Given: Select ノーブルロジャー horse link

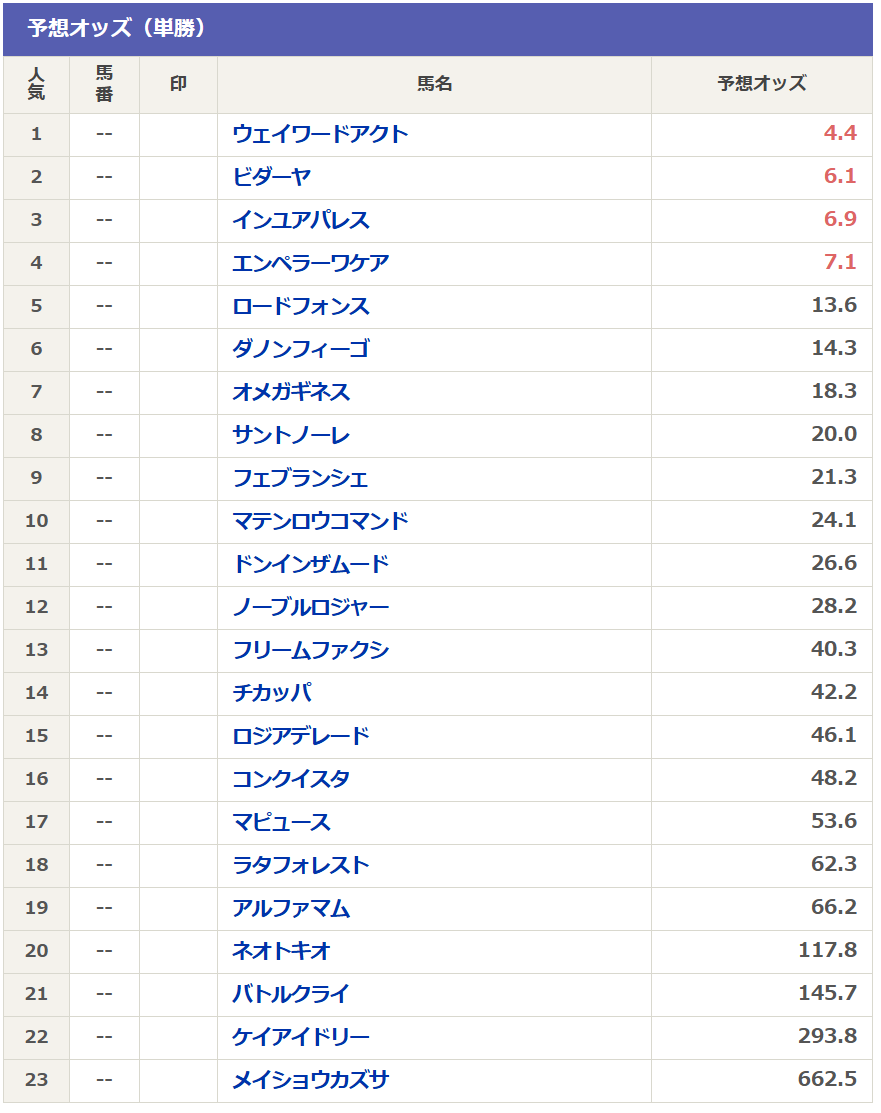Looking at the screenshot, I should coord(310,607).
